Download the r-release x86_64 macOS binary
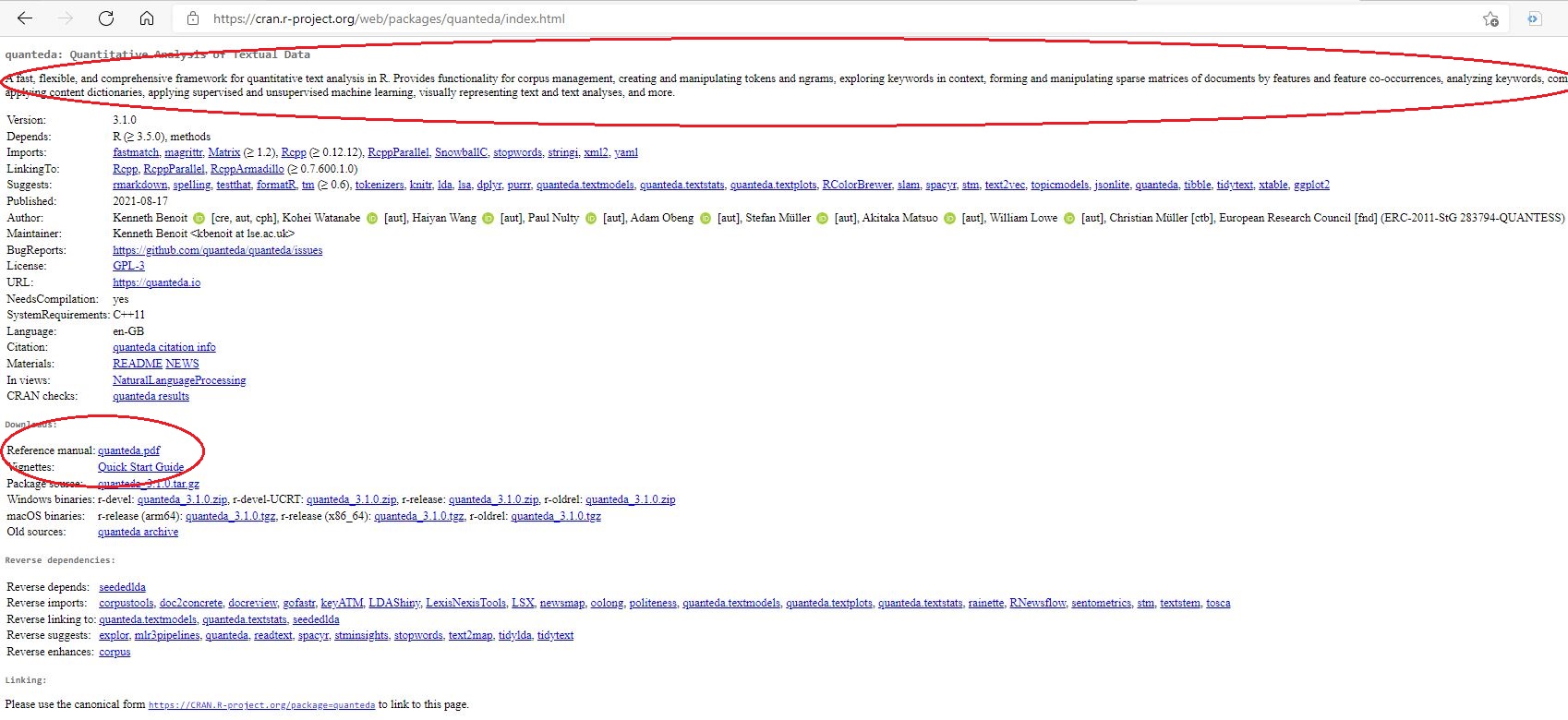 pos(419,516)
